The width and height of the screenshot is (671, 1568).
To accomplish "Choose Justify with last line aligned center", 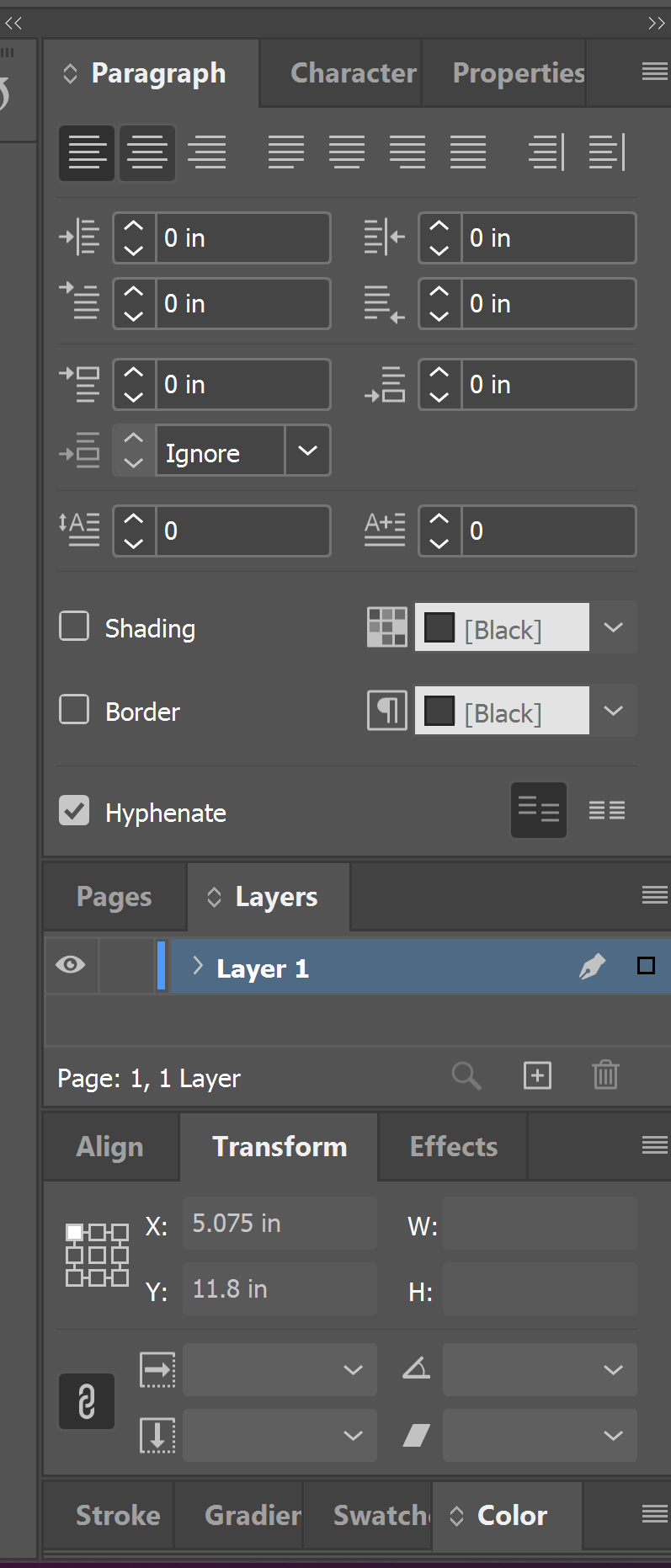I will (347, 152).
